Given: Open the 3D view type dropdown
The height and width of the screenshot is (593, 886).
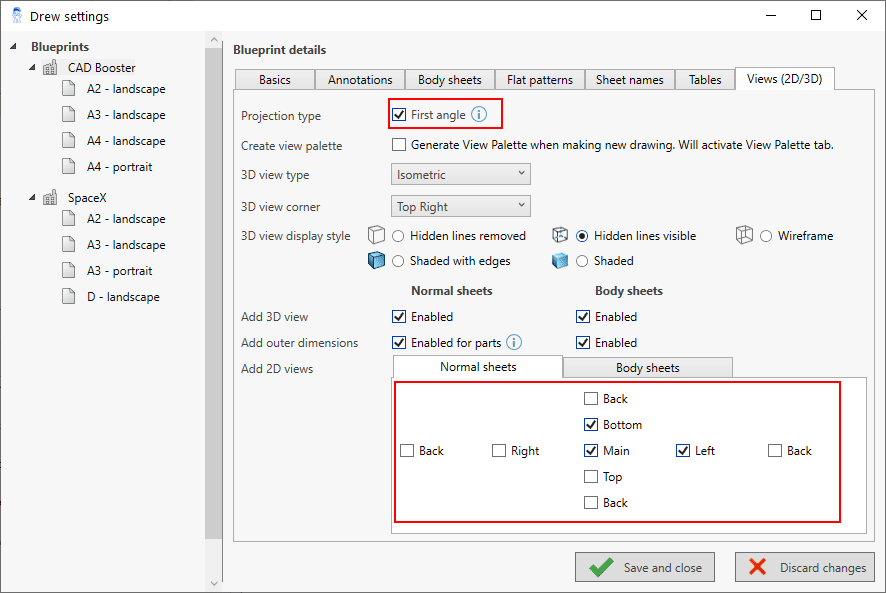Looking at the screenshot, I should (x=461, y=175).
